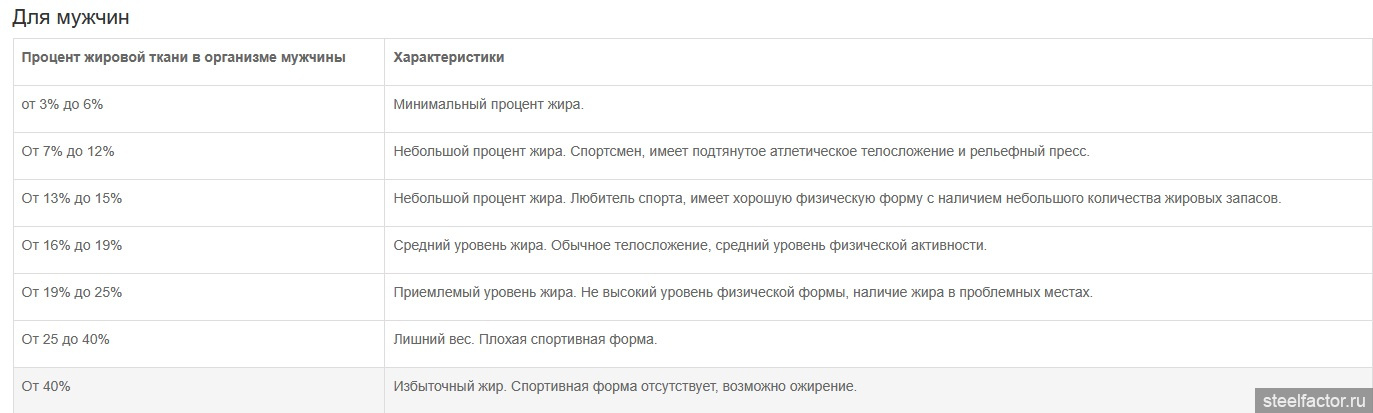Click the 'Процент жировой ткани в организме мужчины' column header
This screenshot has height=413, width=1373.
click(x=184, y=58)
